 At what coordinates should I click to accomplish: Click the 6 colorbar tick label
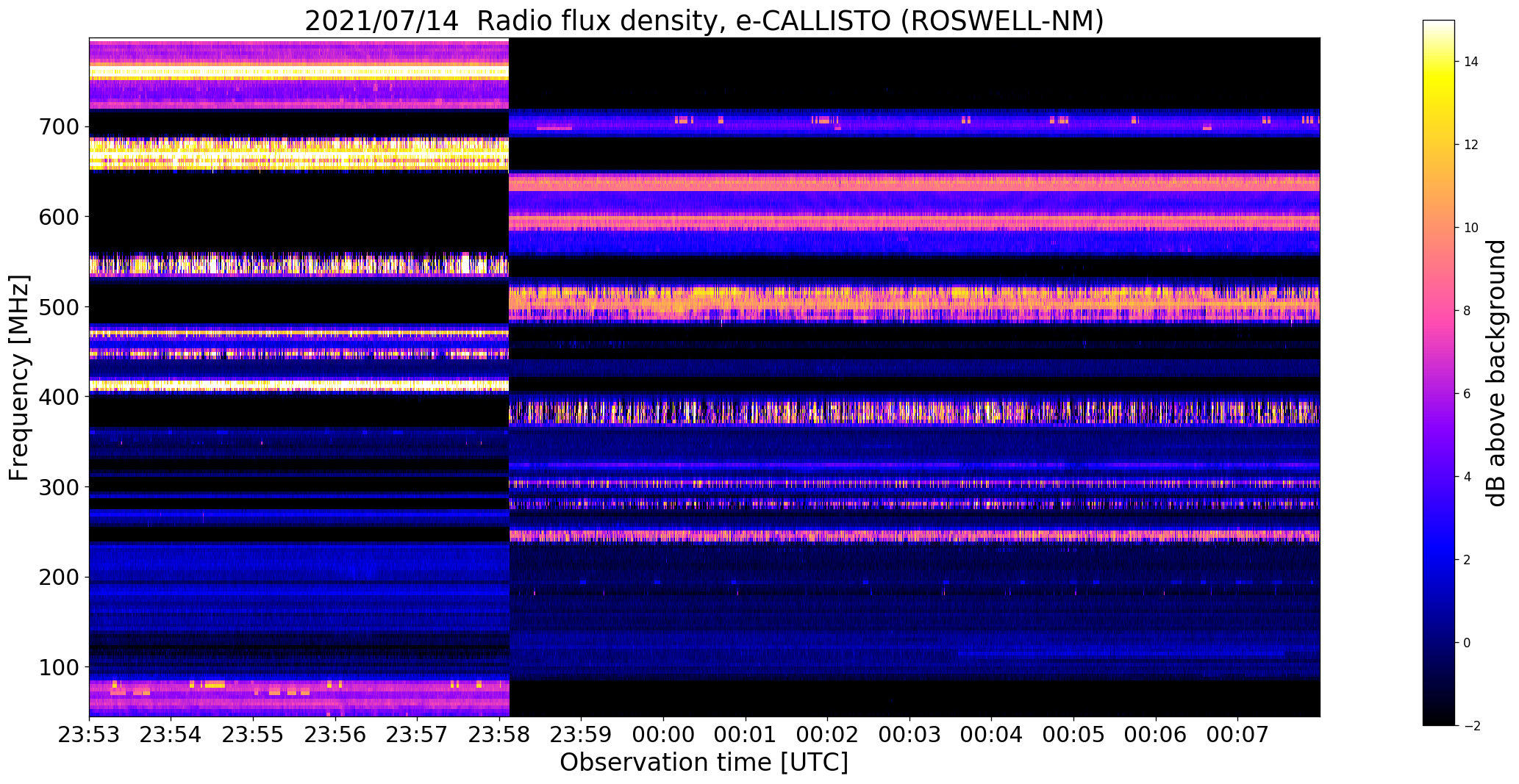pyautogui.click(x=1468, y=394)
